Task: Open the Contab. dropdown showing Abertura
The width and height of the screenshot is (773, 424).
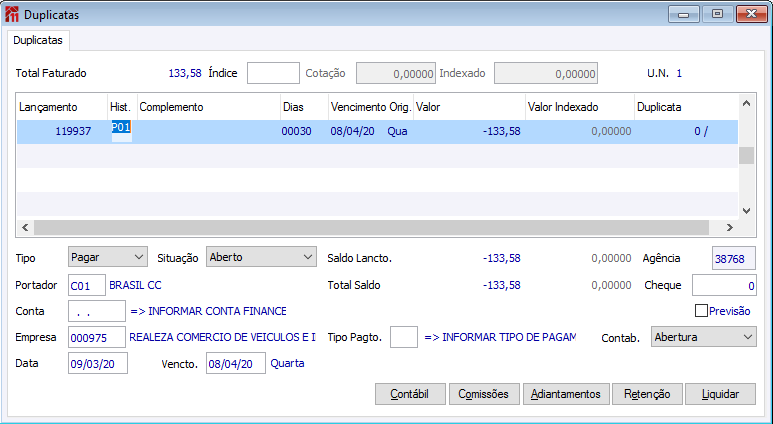Action: click(703, 337)
